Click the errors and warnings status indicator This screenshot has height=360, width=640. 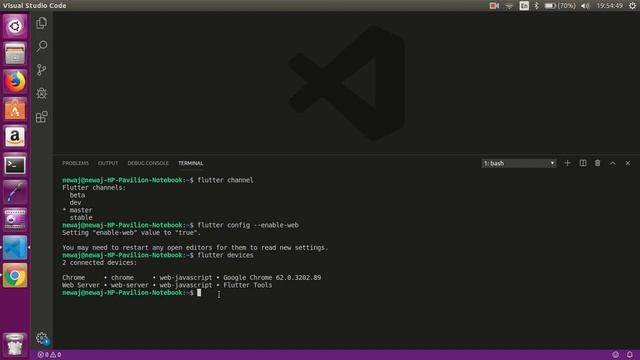click(x=49, y=355)
